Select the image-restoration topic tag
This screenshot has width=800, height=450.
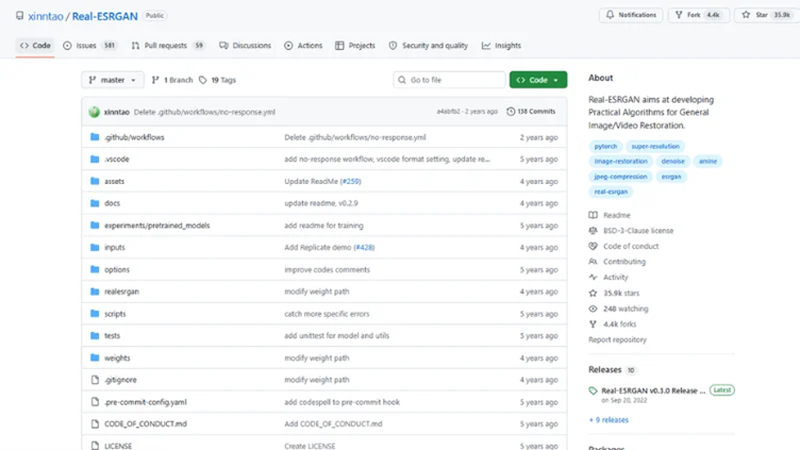tap(620, 161)
